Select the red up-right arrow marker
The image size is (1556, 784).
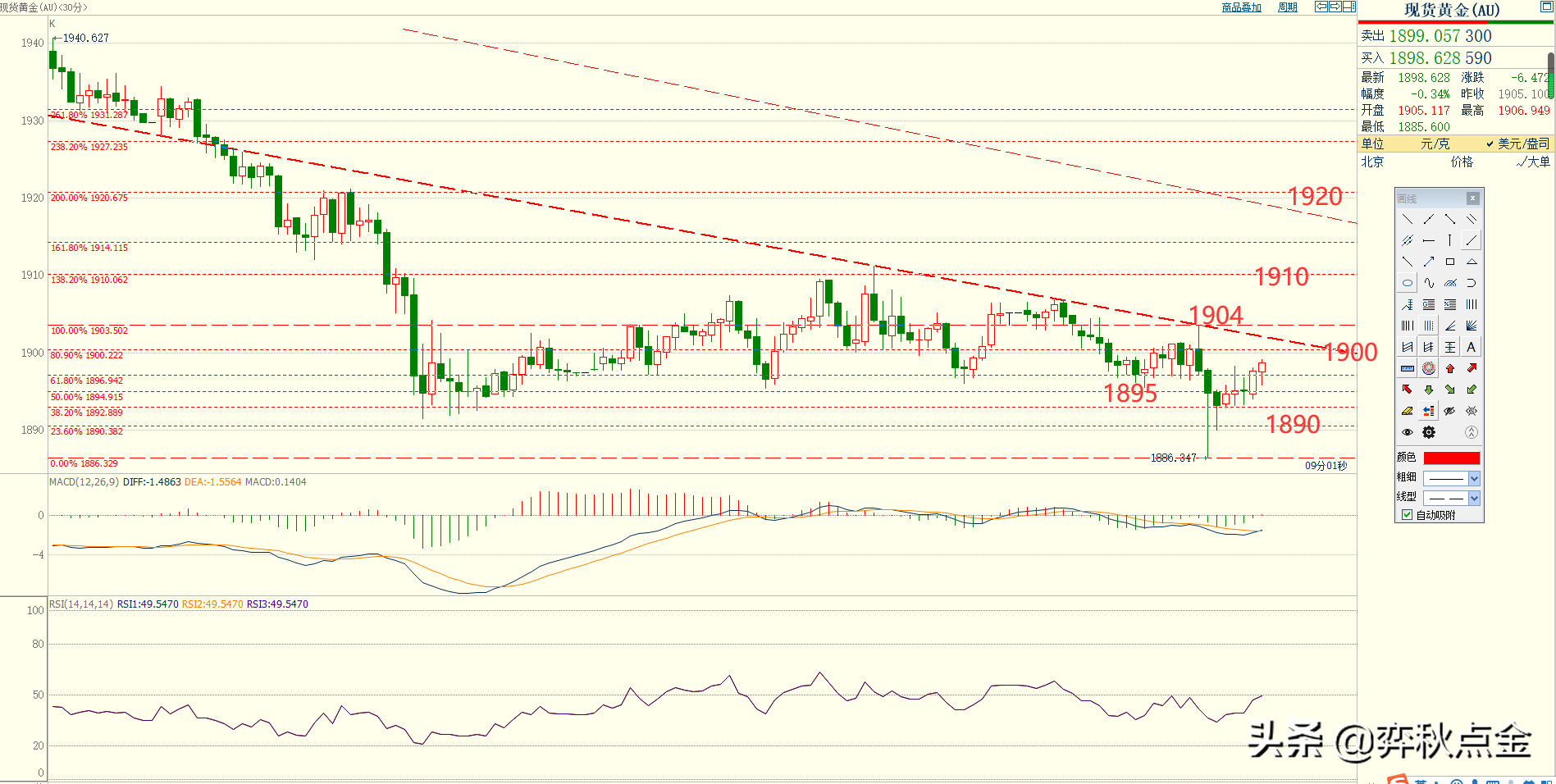(1472, 368)
